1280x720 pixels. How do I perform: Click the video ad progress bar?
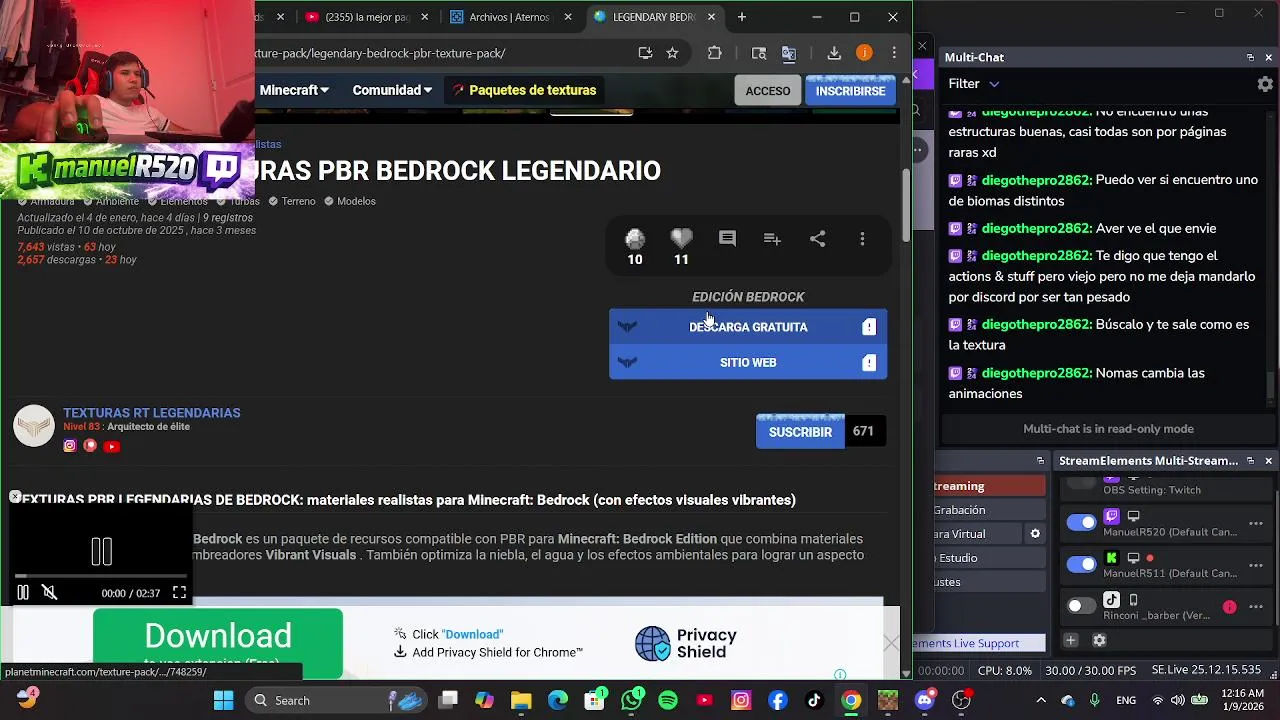pyautogui.click(x=100, y=577)
